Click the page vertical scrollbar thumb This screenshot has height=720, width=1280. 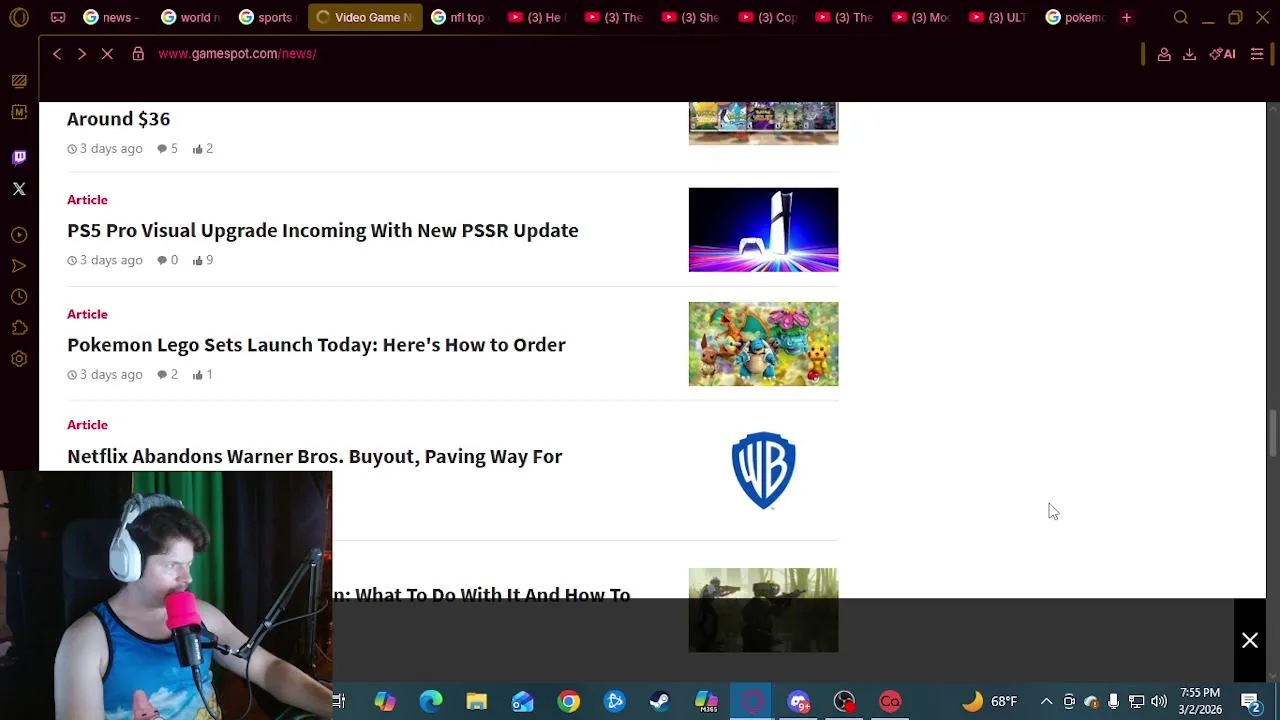pos(1272,432)
